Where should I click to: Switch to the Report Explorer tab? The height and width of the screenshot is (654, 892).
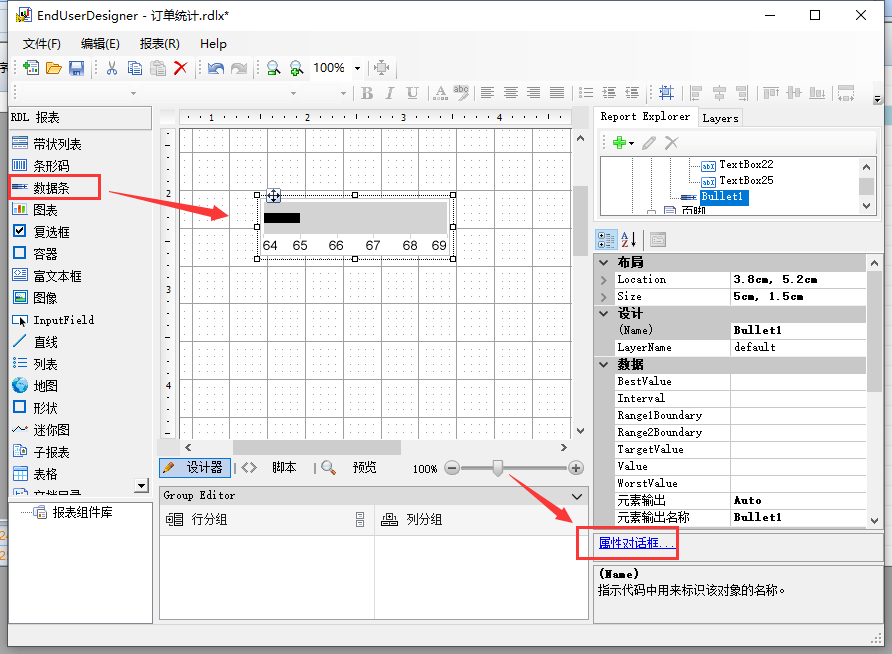pos(645,117)
